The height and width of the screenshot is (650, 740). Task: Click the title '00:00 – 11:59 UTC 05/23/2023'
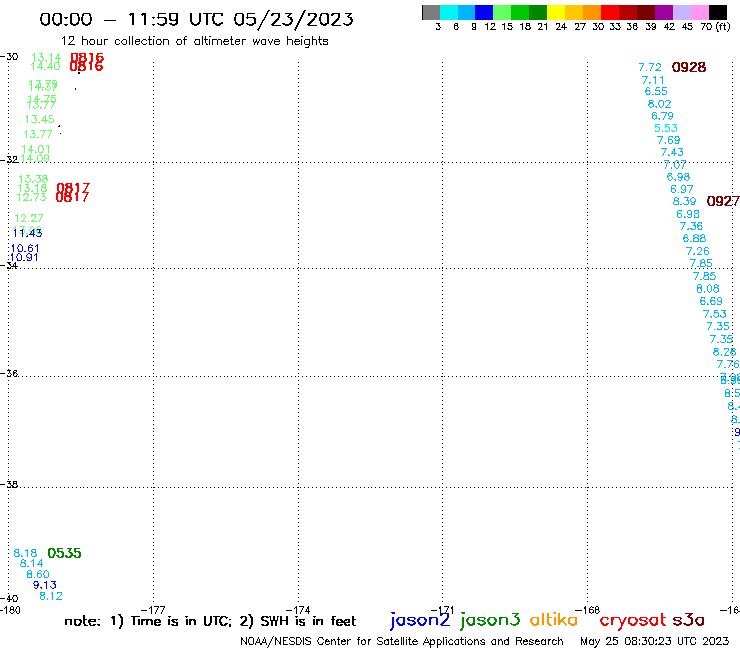(196, 20)
